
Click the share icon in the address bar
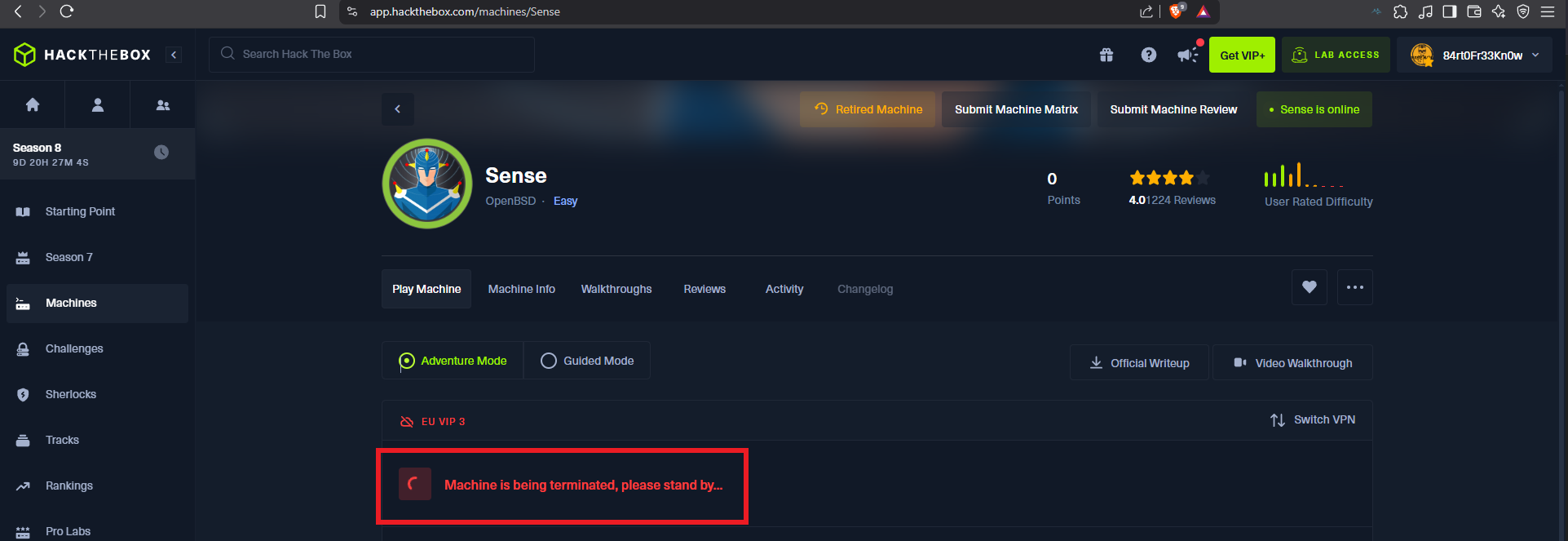click(1146, 11)
